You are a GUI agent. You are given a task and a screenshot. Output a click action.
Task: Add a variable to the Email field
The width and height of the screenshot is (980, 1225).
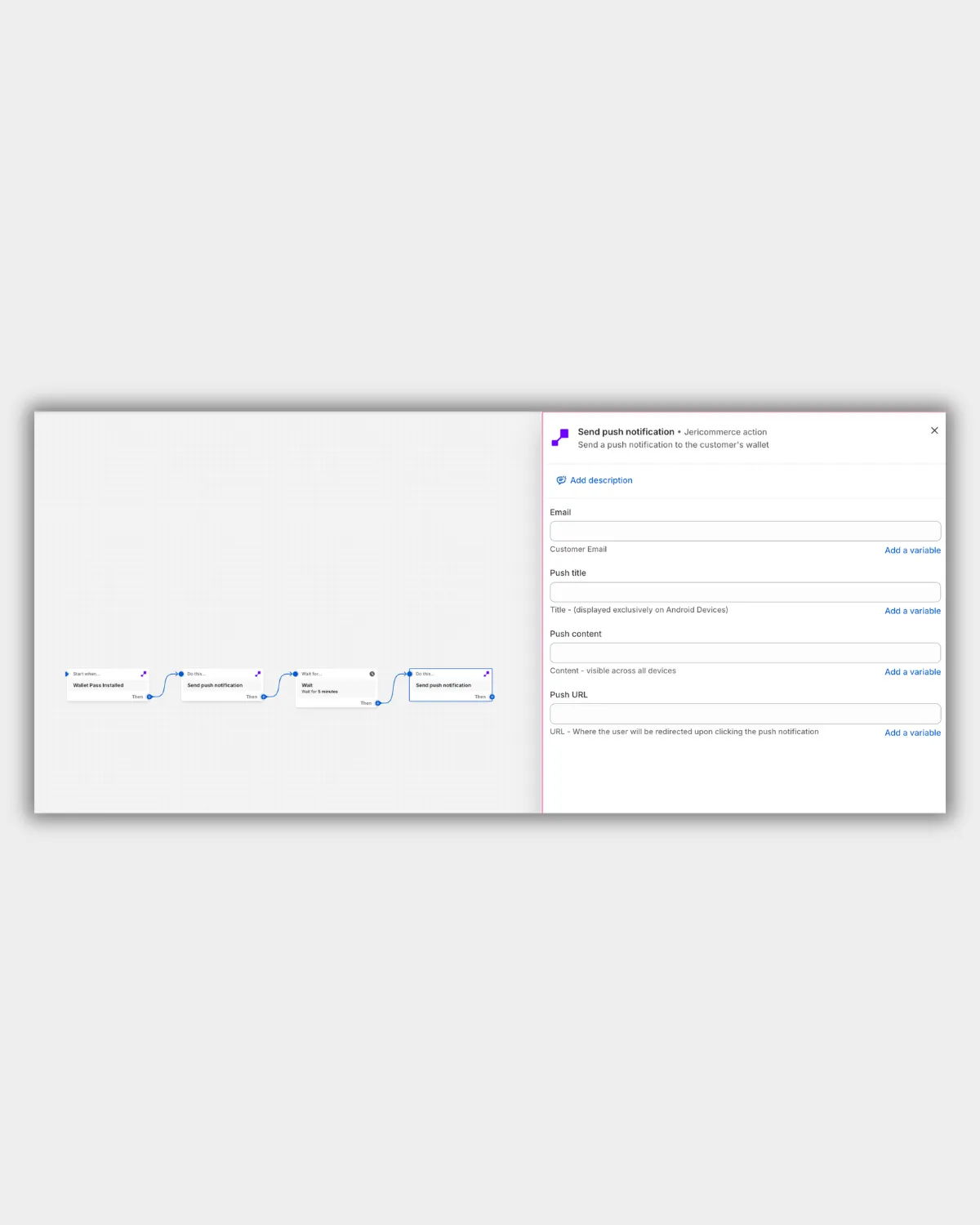coord(912,550)
